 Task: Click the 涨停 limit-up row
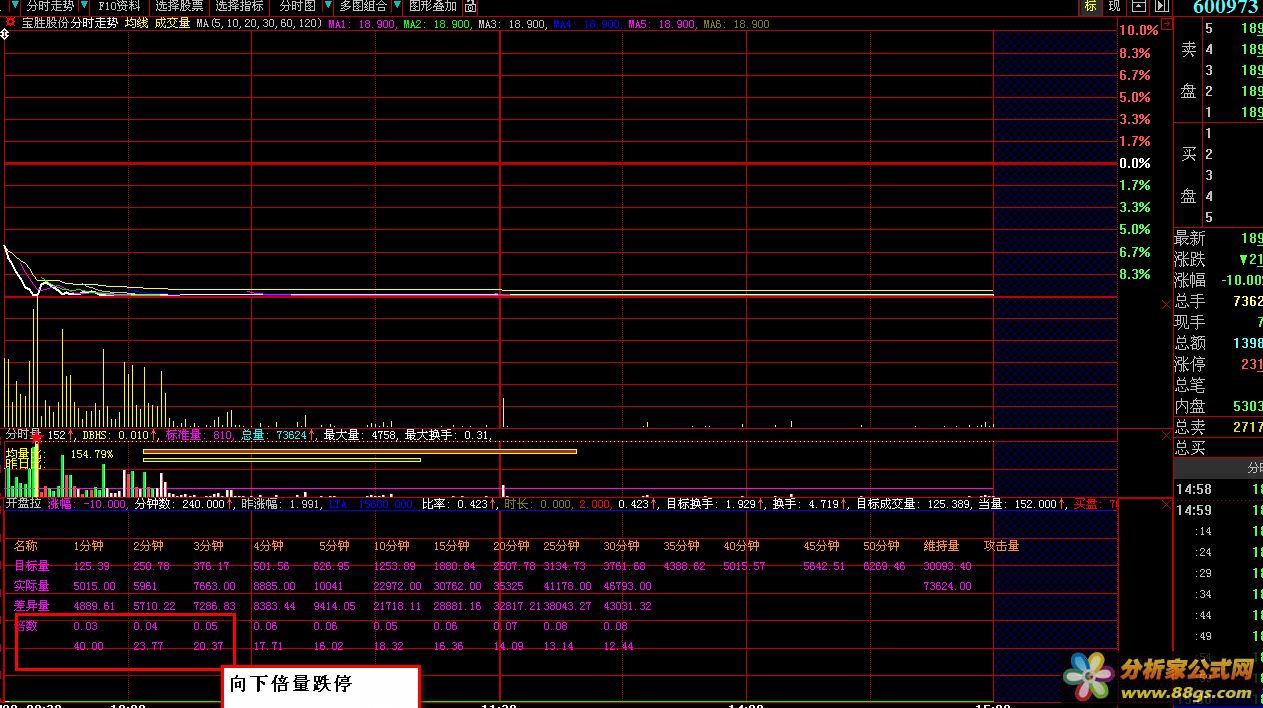pyautogui.click(x=1218, y=364)
